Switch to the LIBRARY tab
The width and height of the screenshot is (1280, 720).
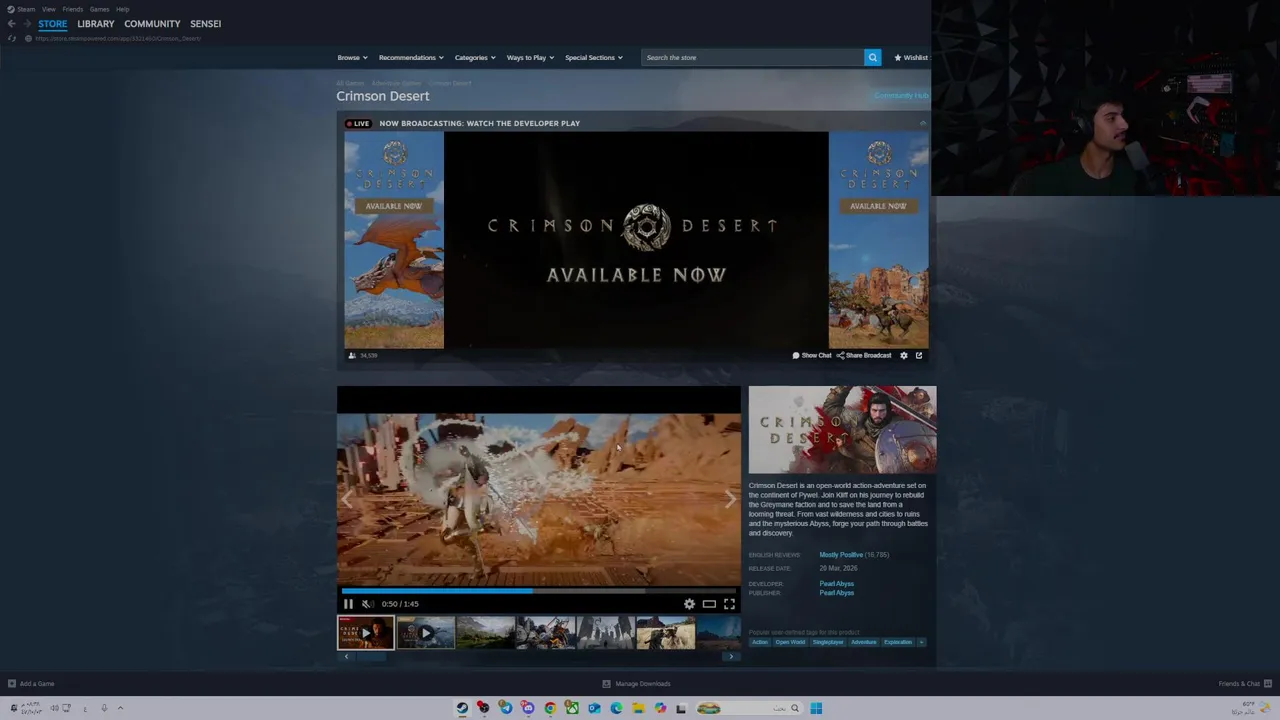click(96, 24)
